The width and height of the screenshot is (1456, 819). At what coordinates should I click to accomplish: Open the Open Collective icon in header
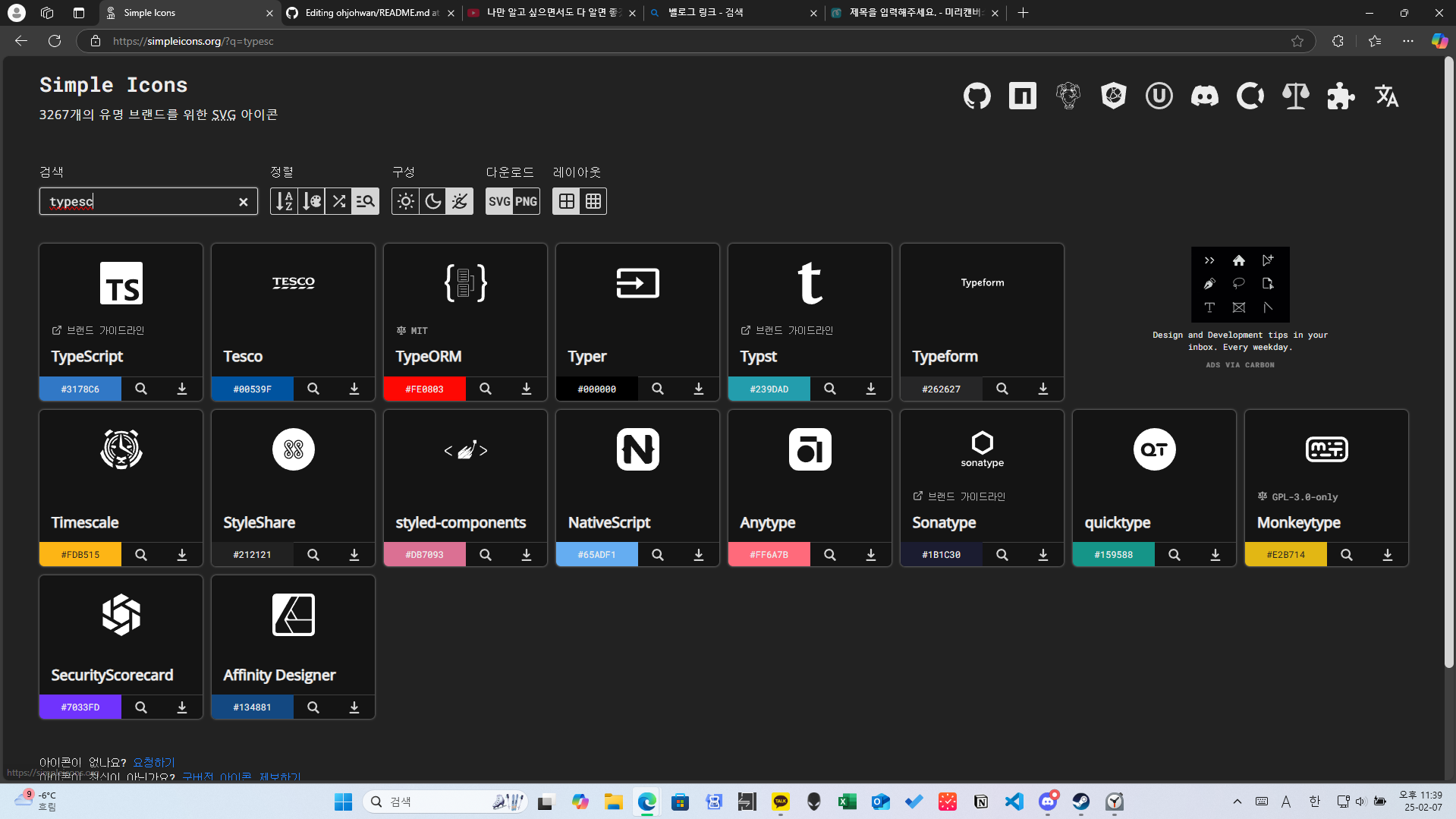[x=1250, y=96]
